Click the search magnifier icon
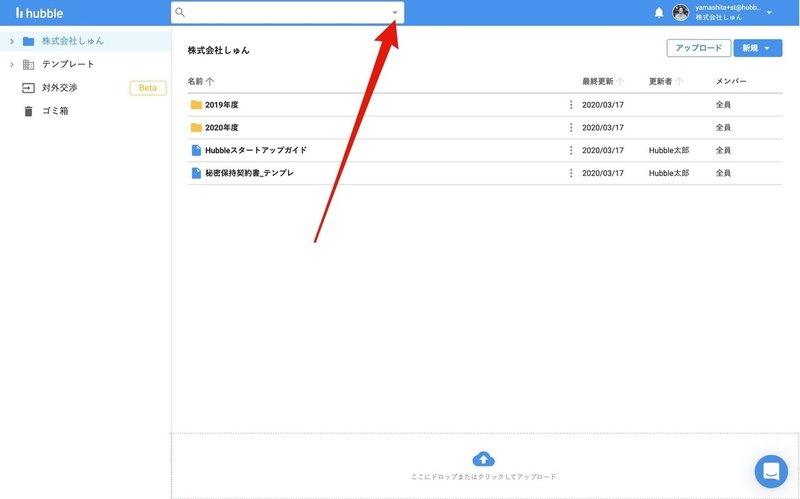 tap(180, 12)
